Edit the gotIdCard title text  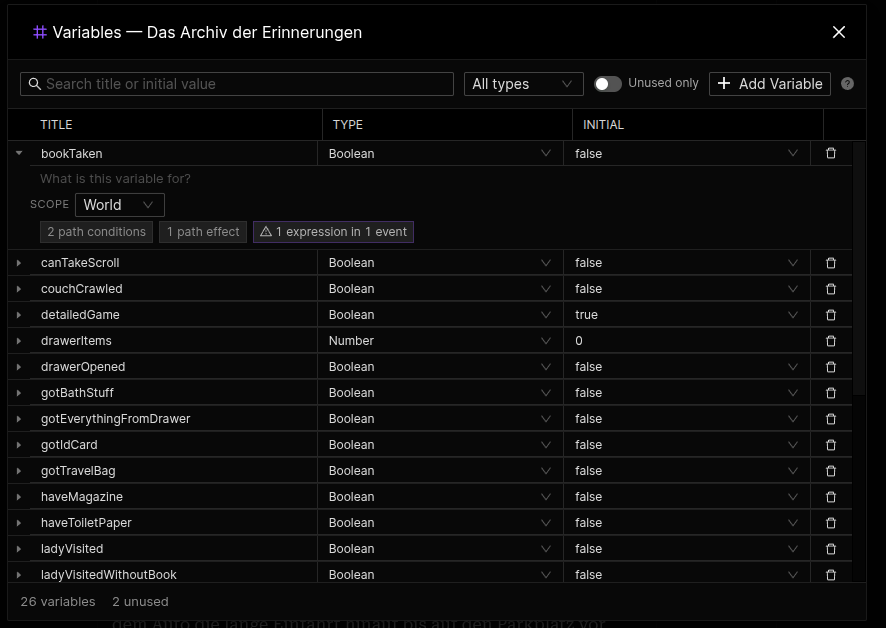point(69,445)
